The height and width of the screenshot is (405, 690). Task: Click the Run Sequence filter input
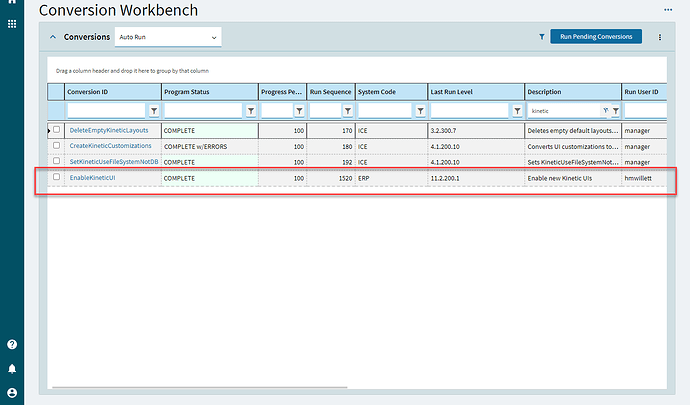click(326, 111)
